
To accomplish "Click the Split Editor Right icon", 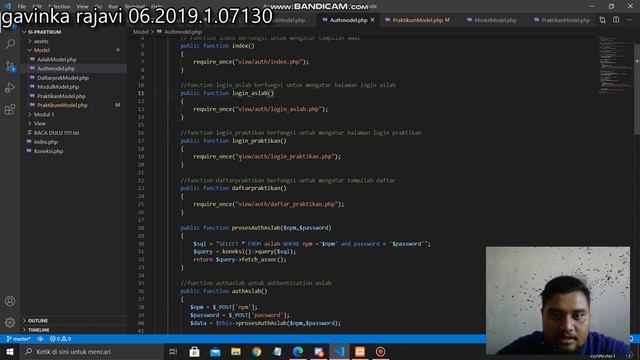I will pos(616,20).
